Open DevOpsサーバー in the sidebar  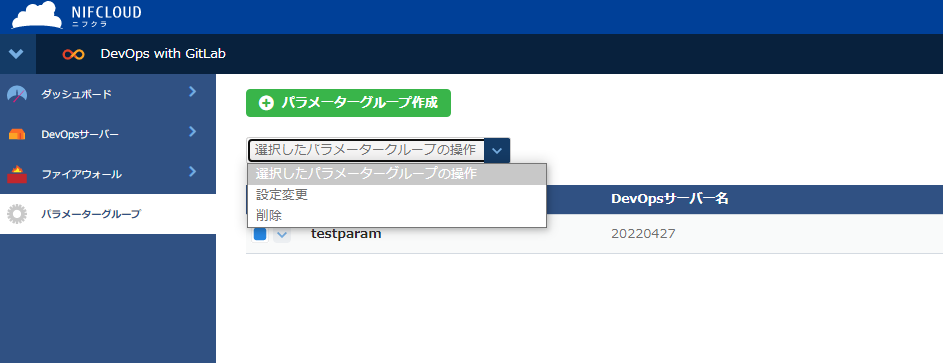(108, 134)
